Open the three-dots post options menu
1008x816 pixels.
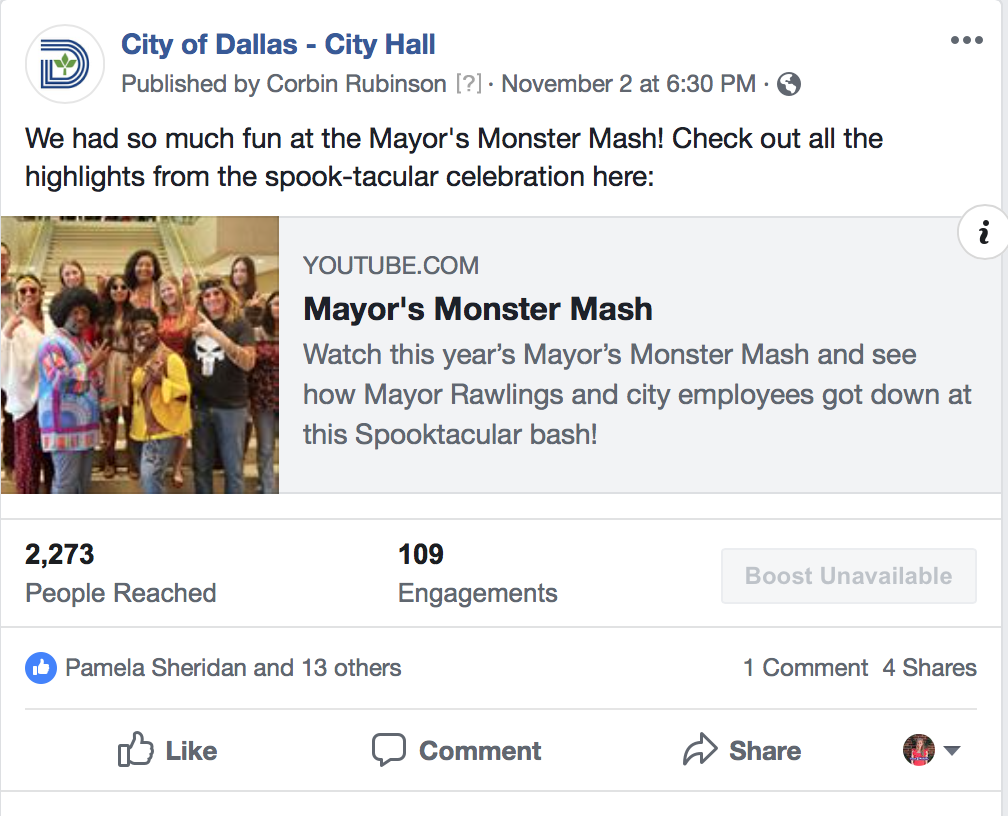966,41
